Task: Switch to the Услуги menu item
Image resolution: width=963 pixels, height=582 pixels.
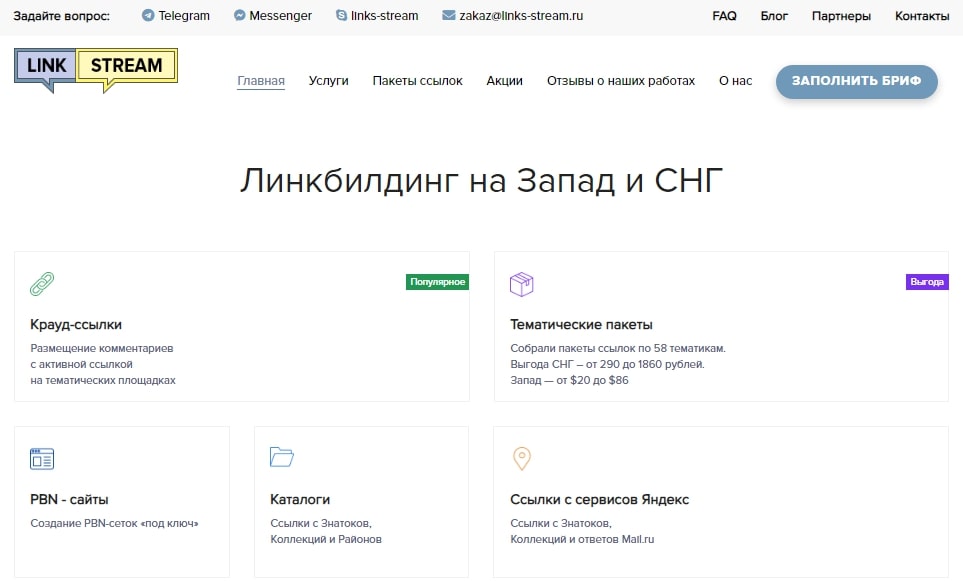Action: coord(328,80)
